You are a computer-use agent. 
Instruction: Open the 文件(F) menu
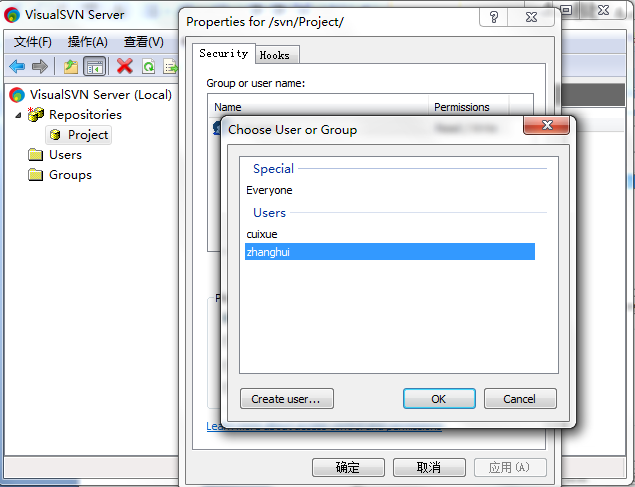[33, 42]
